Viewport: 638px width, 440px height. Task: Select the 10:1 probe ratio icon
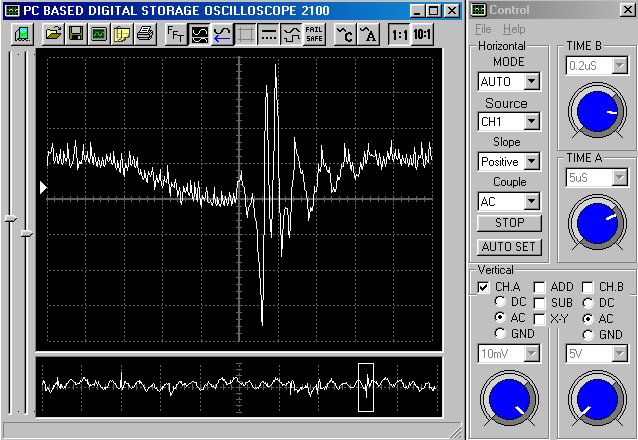[422, 33]
